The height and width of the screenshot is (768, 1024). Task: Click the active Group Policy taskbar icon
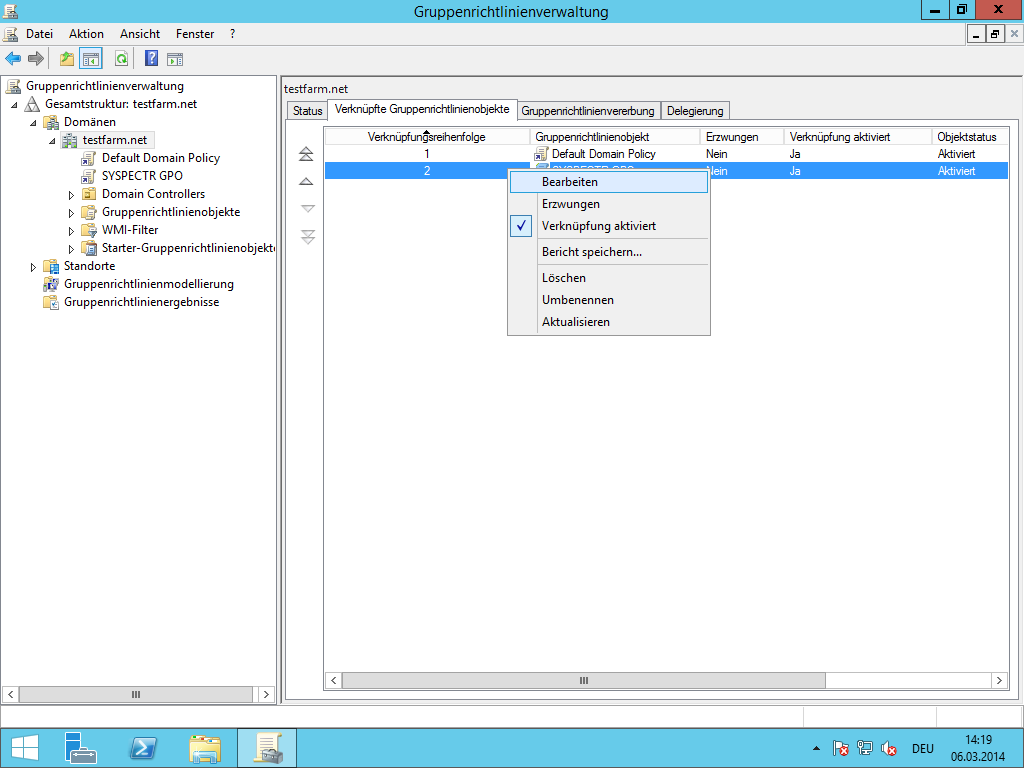pos(267,748)
